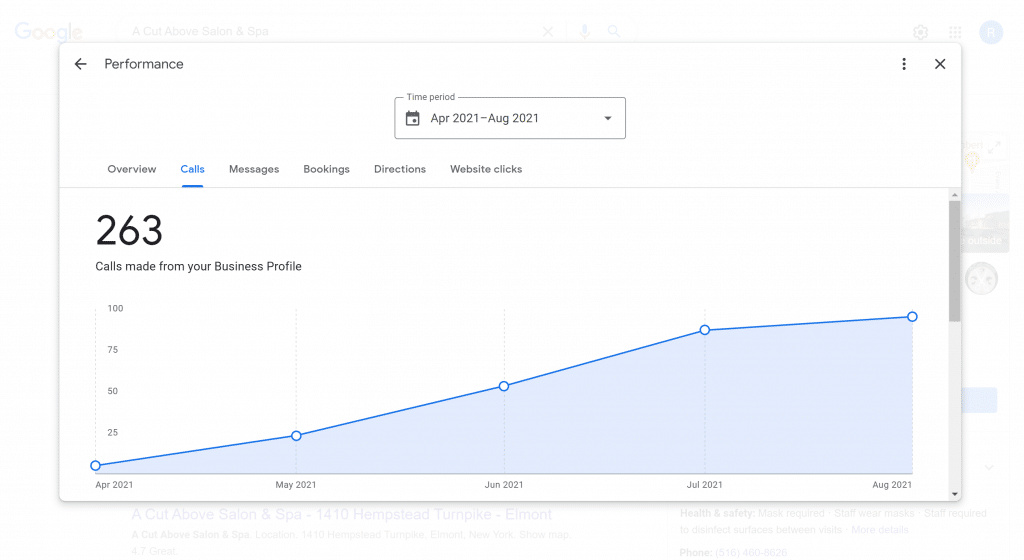Viewport: 1024px width, 560px height.
Task: Click the 263 calls total number
Action: tap(129, 230)
